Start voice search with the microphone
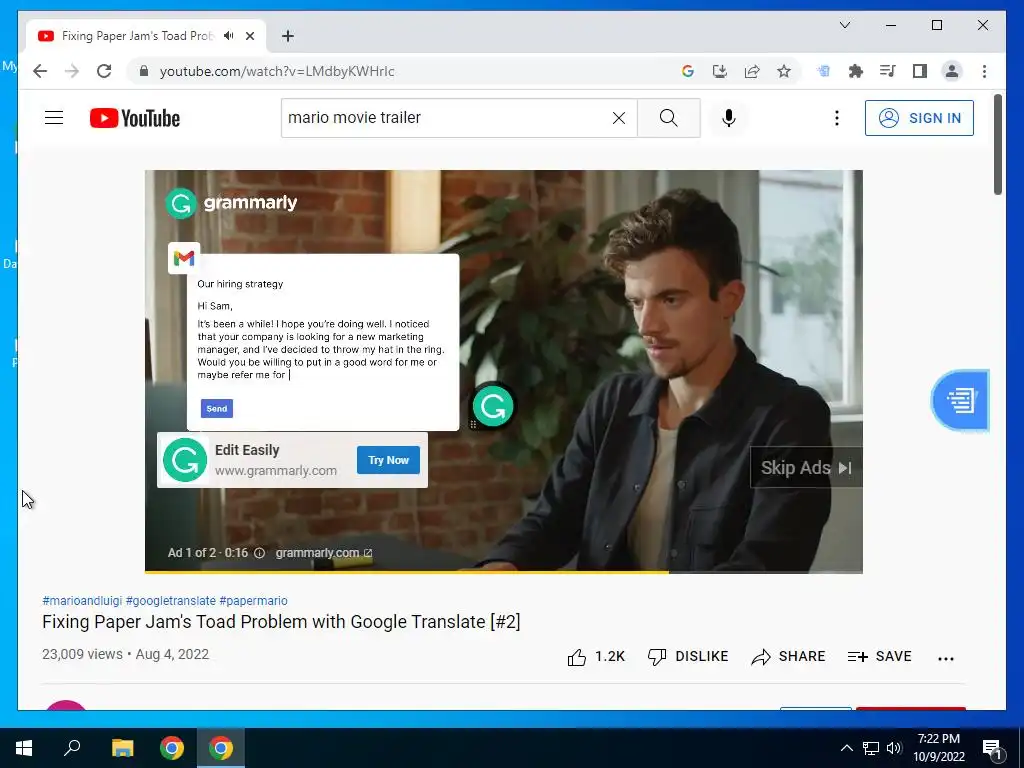 pyautogui.click(x=729, y=118)
